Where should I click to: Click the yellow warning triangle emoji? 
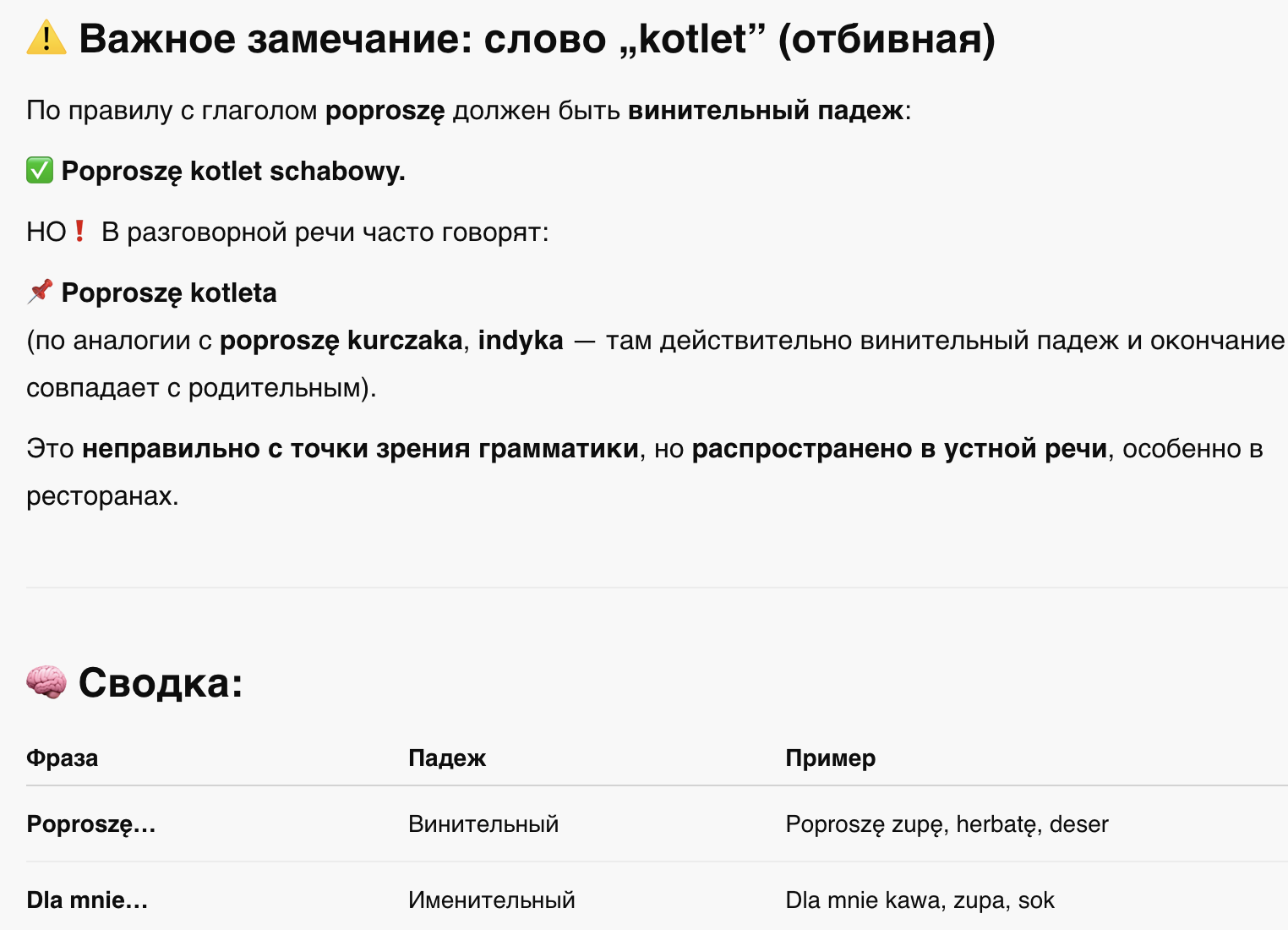click(x=46, y=39)
